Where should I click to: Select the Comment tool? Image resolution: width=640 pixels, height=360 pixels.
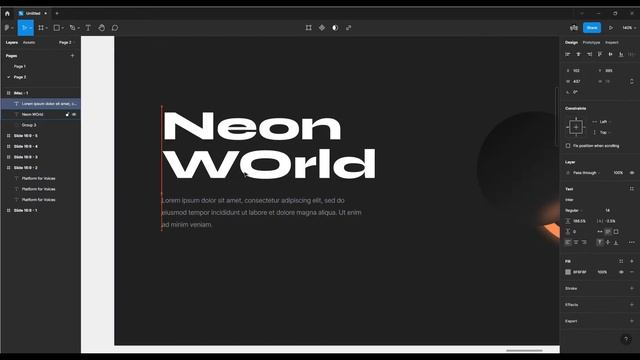(115, 28)
